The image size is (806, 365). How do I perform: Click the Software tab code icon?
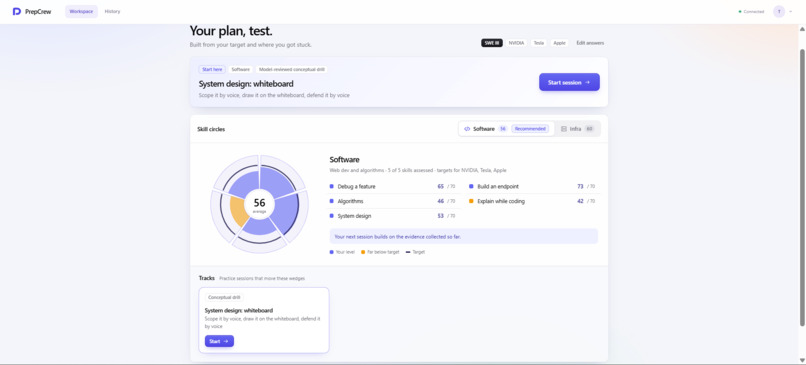coord(467,129)
